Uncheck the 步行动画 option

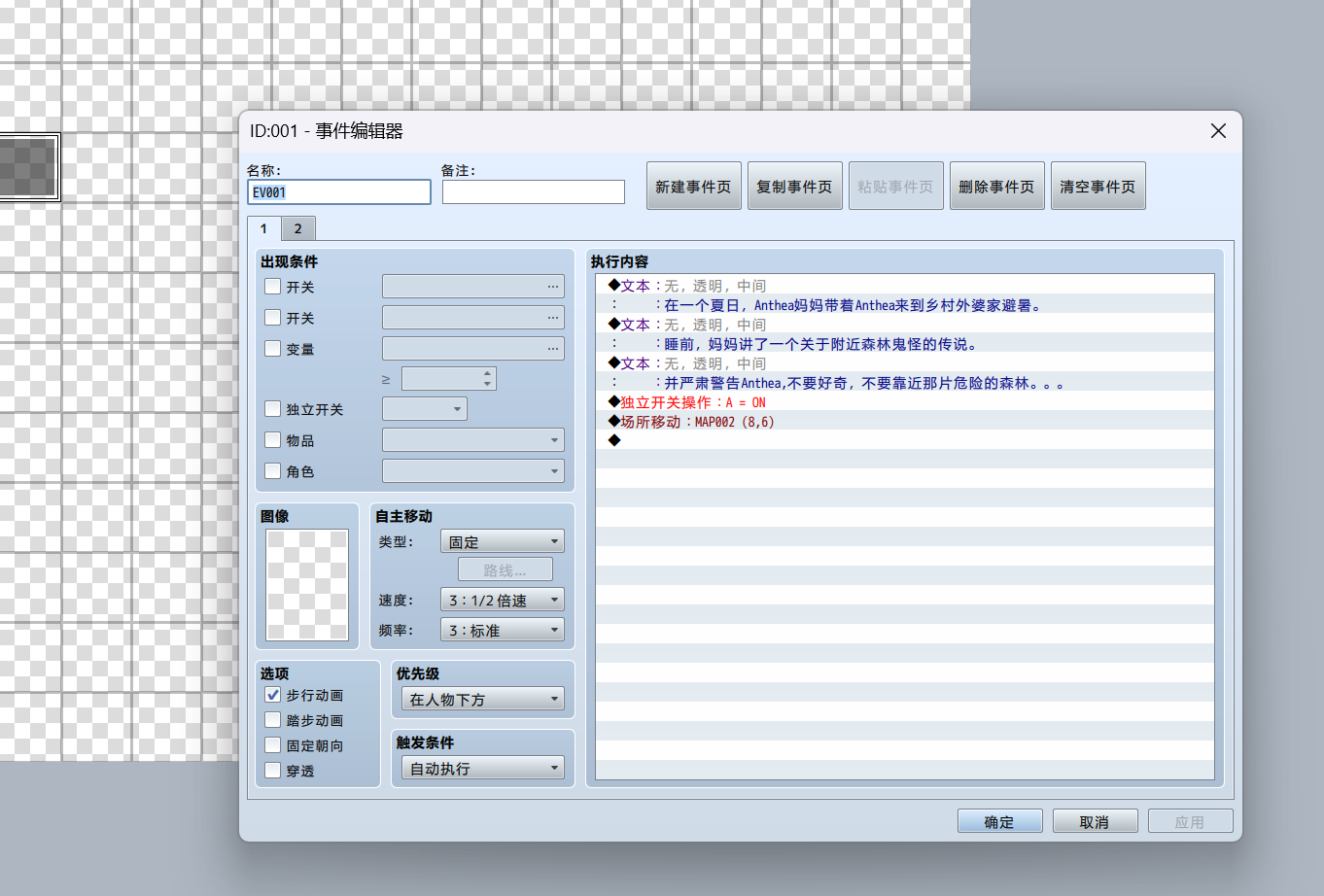[x=273, y=695]
